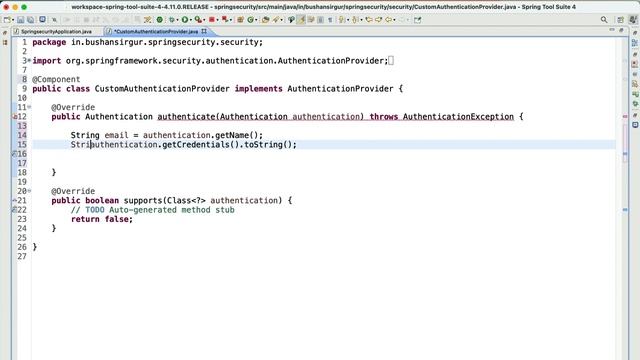Click the New file wizard icon
640x360 pixels.
tap(7, 20)
